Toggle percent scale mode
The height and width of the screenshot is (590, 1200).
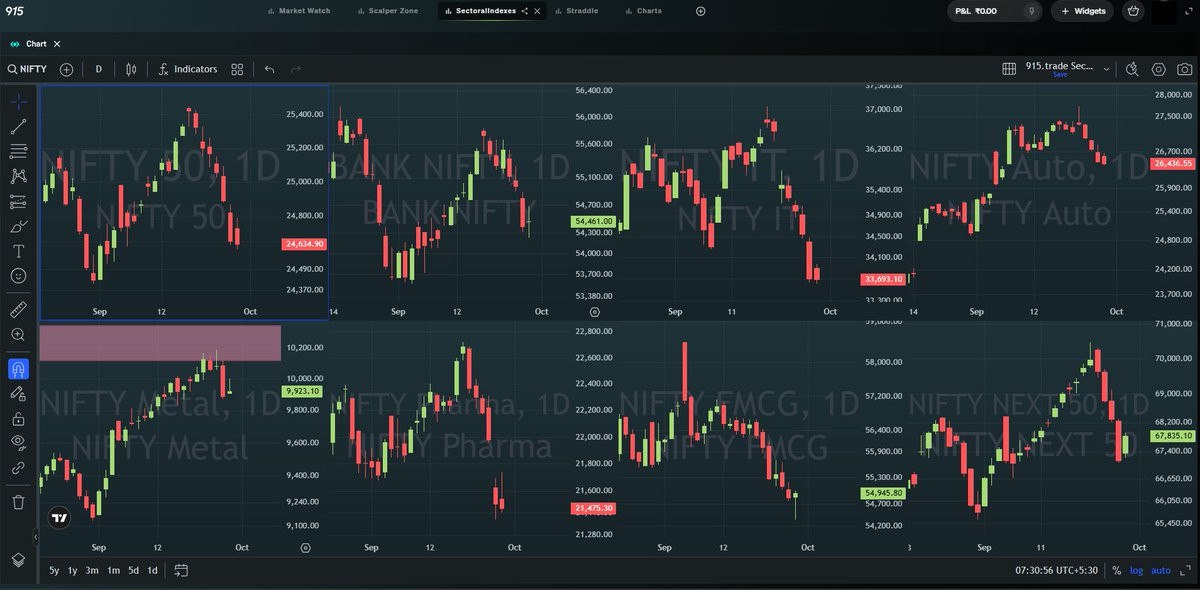coord(1116,570)
